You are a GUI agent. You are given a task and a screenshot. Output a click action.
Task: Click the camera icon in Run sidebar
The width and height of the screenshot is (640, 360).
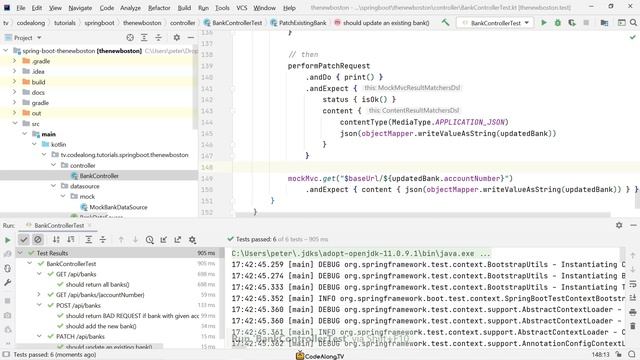click(x=7, y=315)
